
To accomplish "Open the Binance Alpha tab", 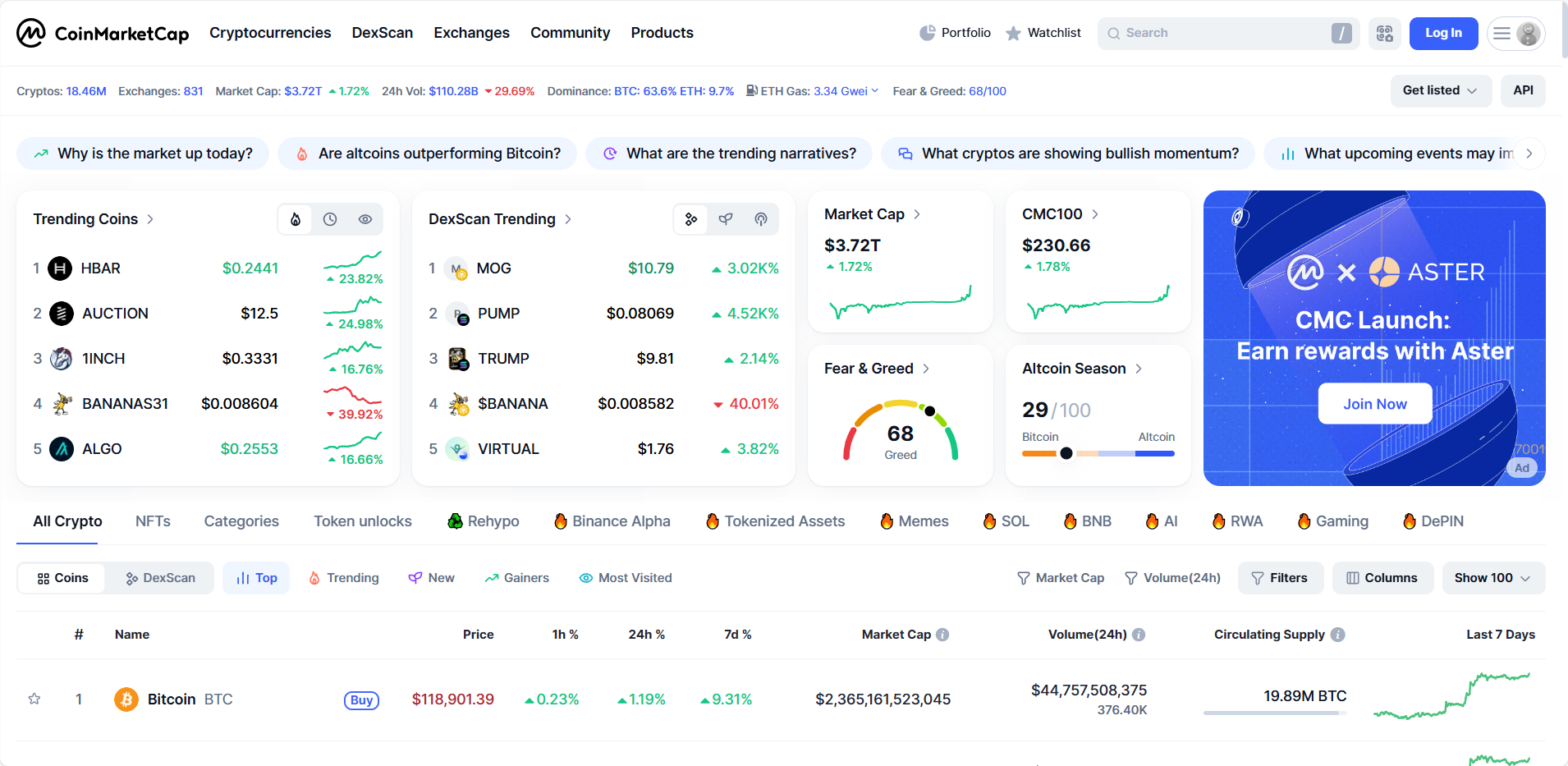I will click(612, 521).
